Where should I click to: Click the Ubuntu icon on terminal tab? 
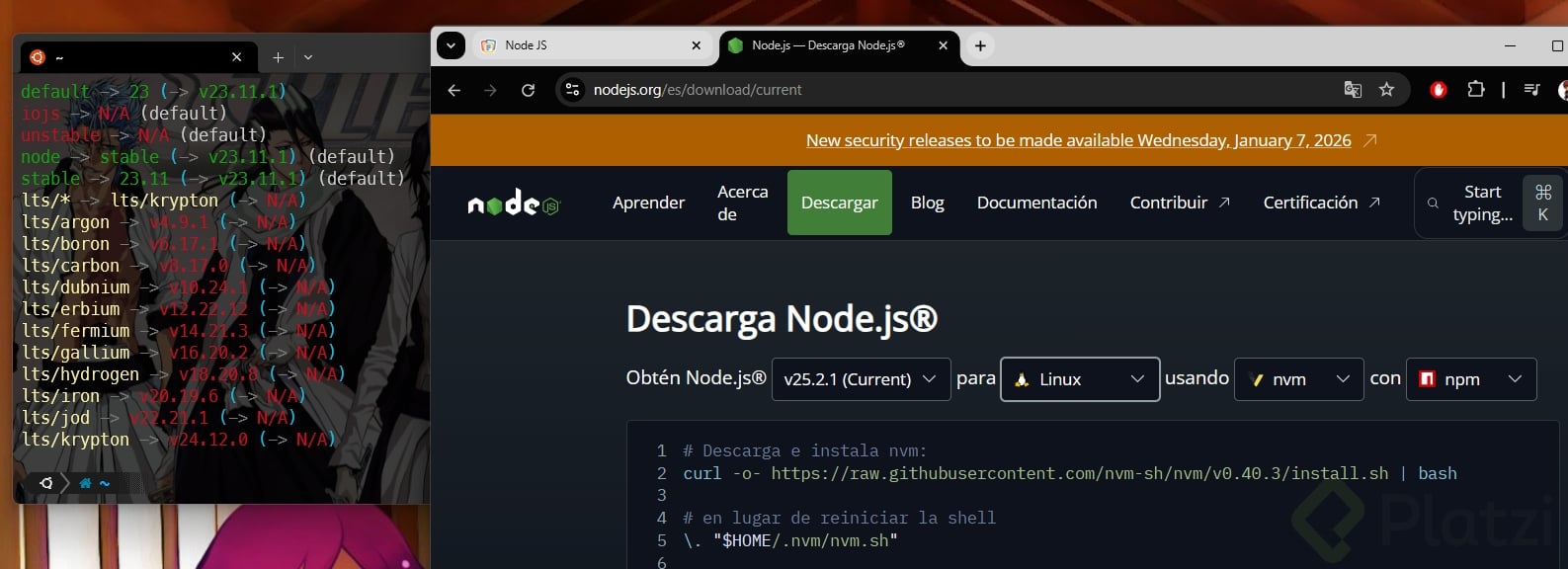(38, 57)
